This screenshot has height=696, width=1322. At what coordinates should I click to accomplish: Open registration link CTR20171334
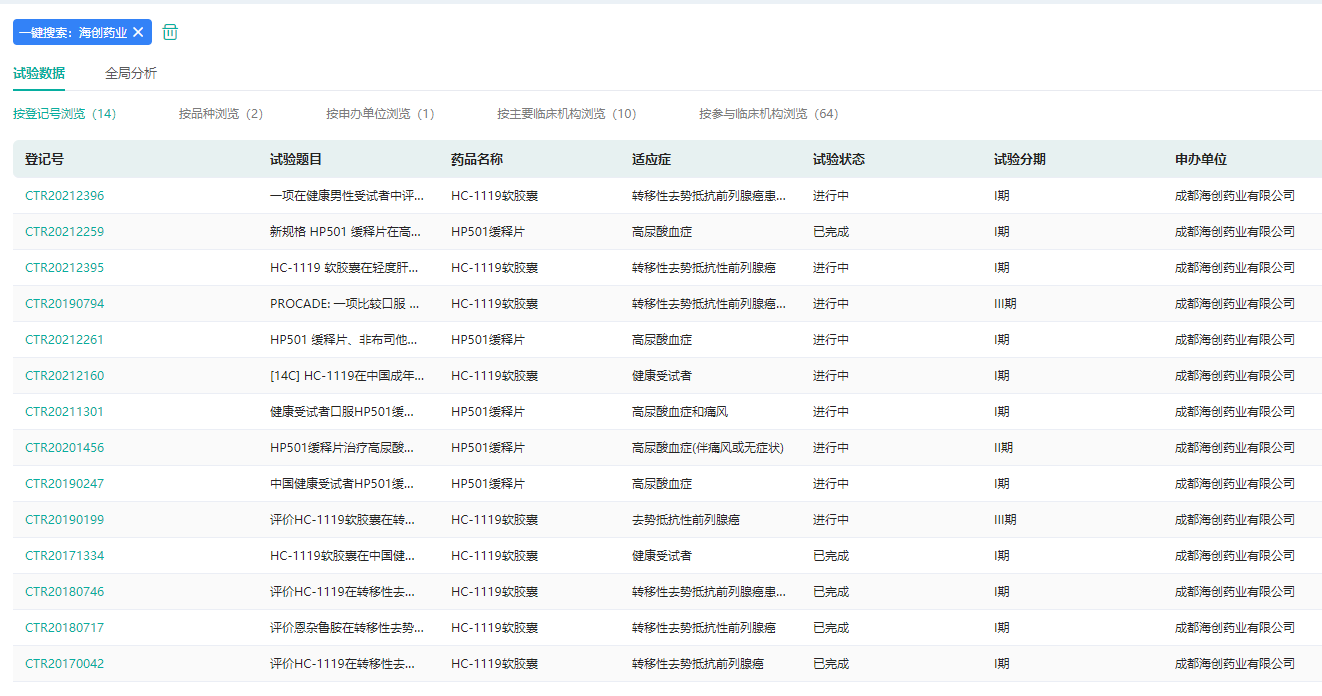[65, 556]
